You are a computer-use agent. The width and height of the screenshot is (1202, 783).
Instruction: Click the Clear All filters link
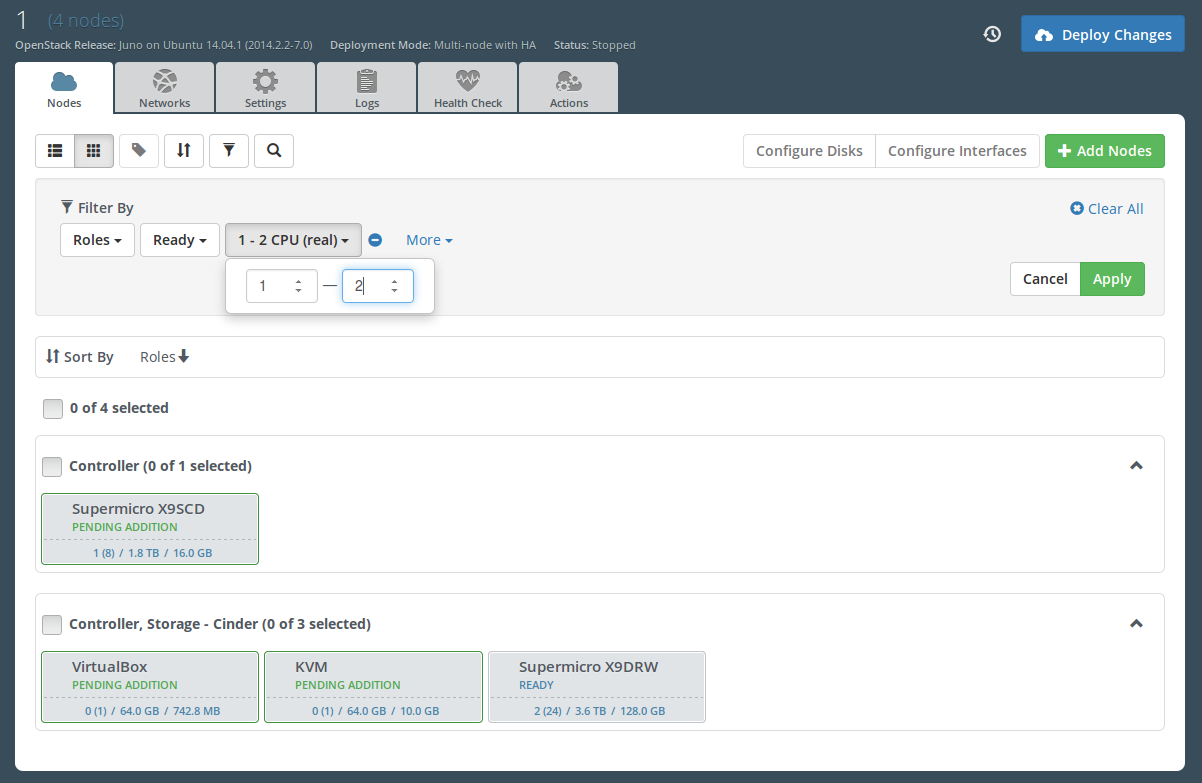pyautogui.click(x=1107, y=209)
